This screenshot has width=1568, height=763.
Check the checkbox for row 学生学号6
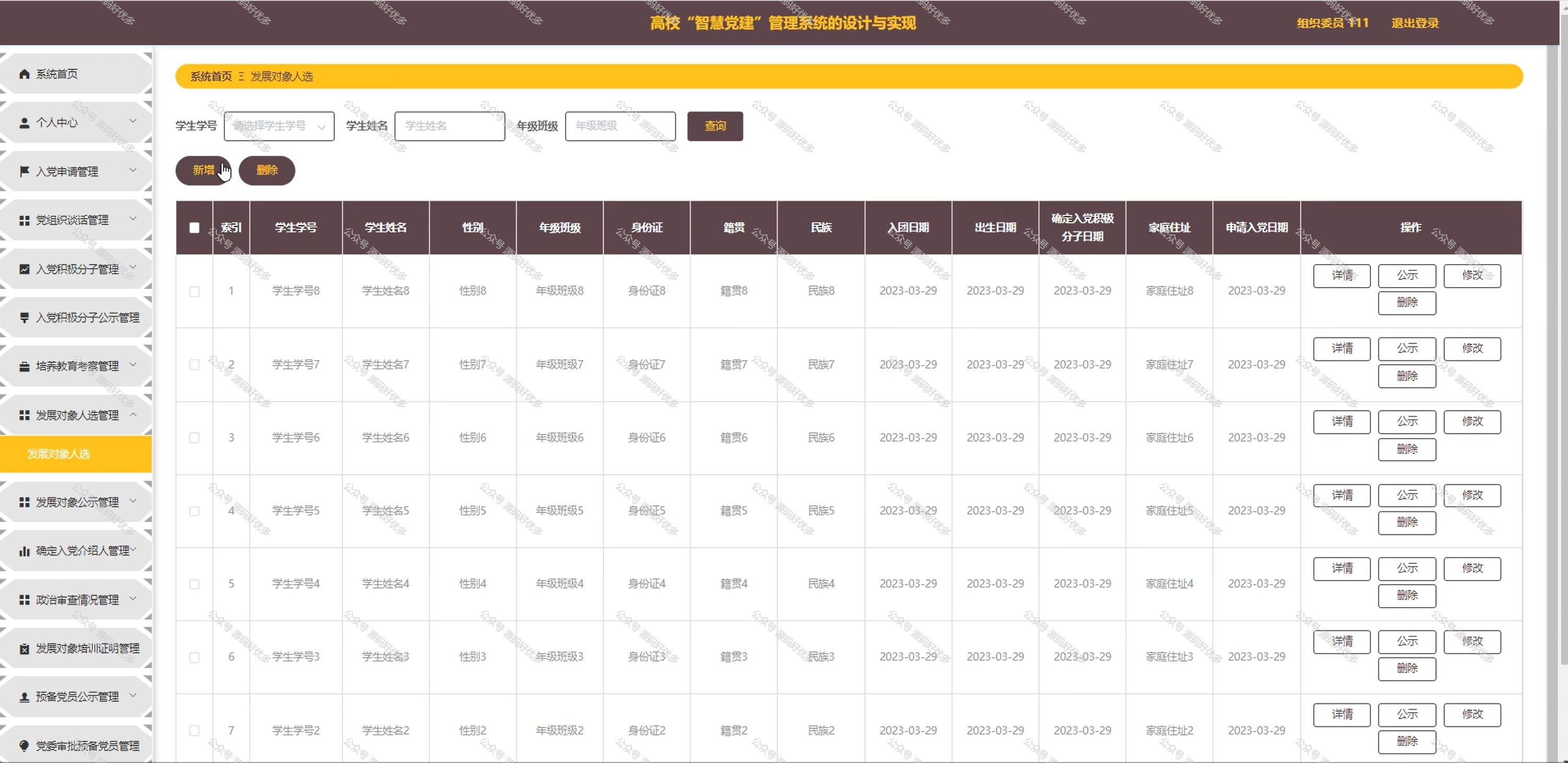point(194,437)
